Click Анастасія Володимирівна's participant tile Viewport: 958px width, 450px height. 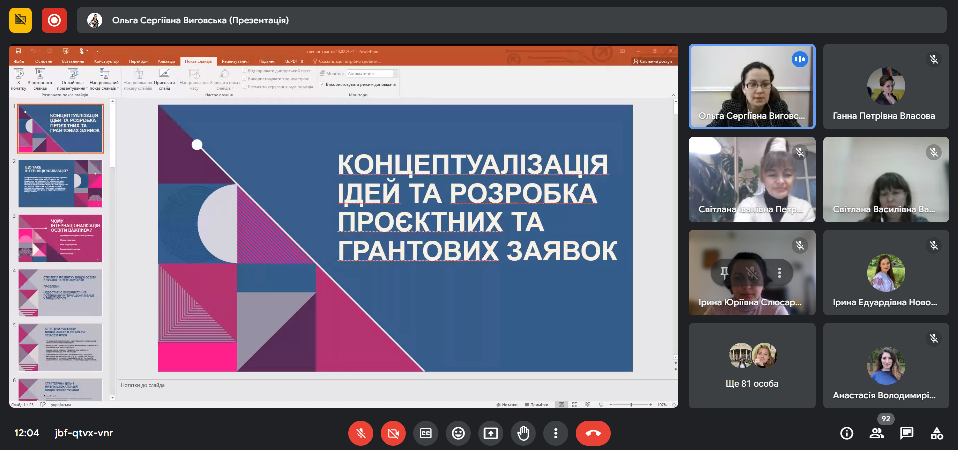(x=885, y=365)
